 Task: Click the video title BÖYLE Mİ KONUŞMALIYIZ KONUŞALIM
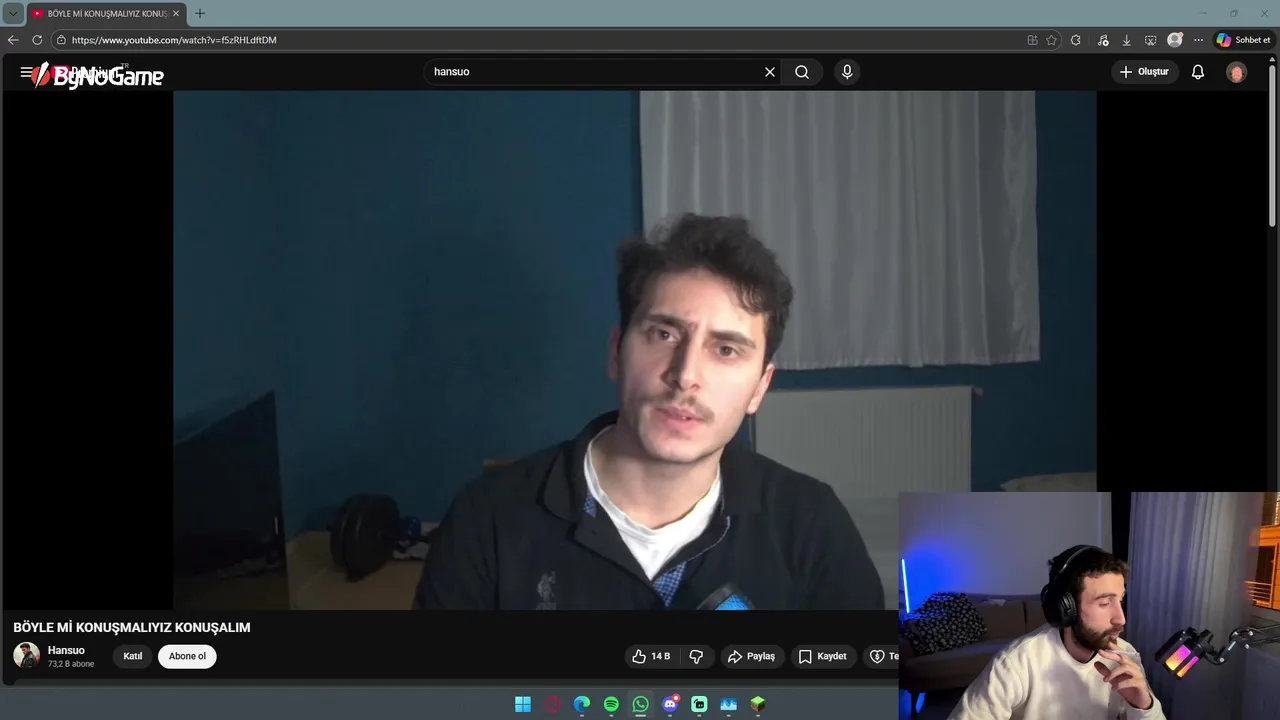132,627
